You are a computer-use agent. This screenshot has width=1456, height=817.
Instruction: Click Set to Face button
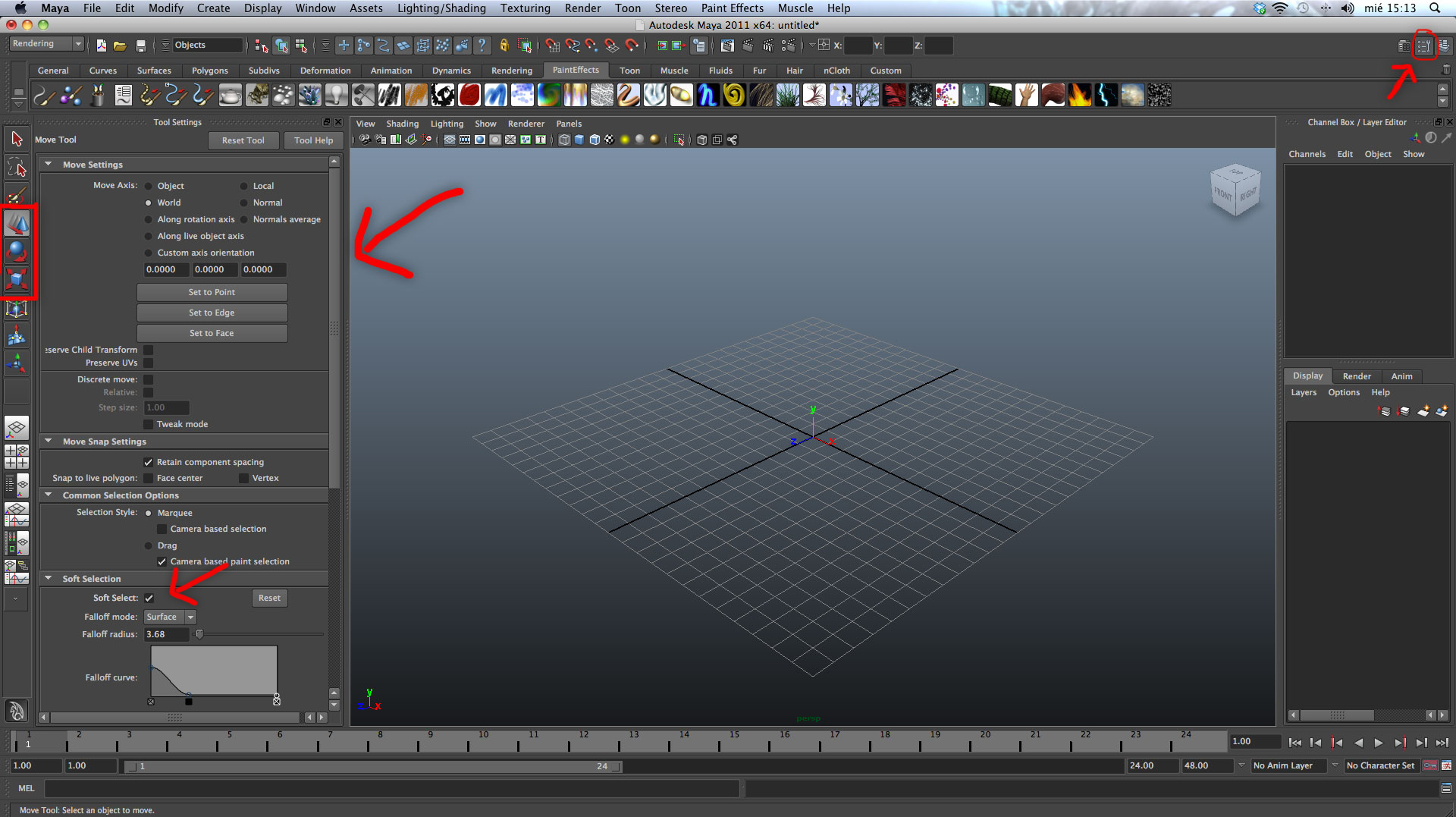coord(212,333)
